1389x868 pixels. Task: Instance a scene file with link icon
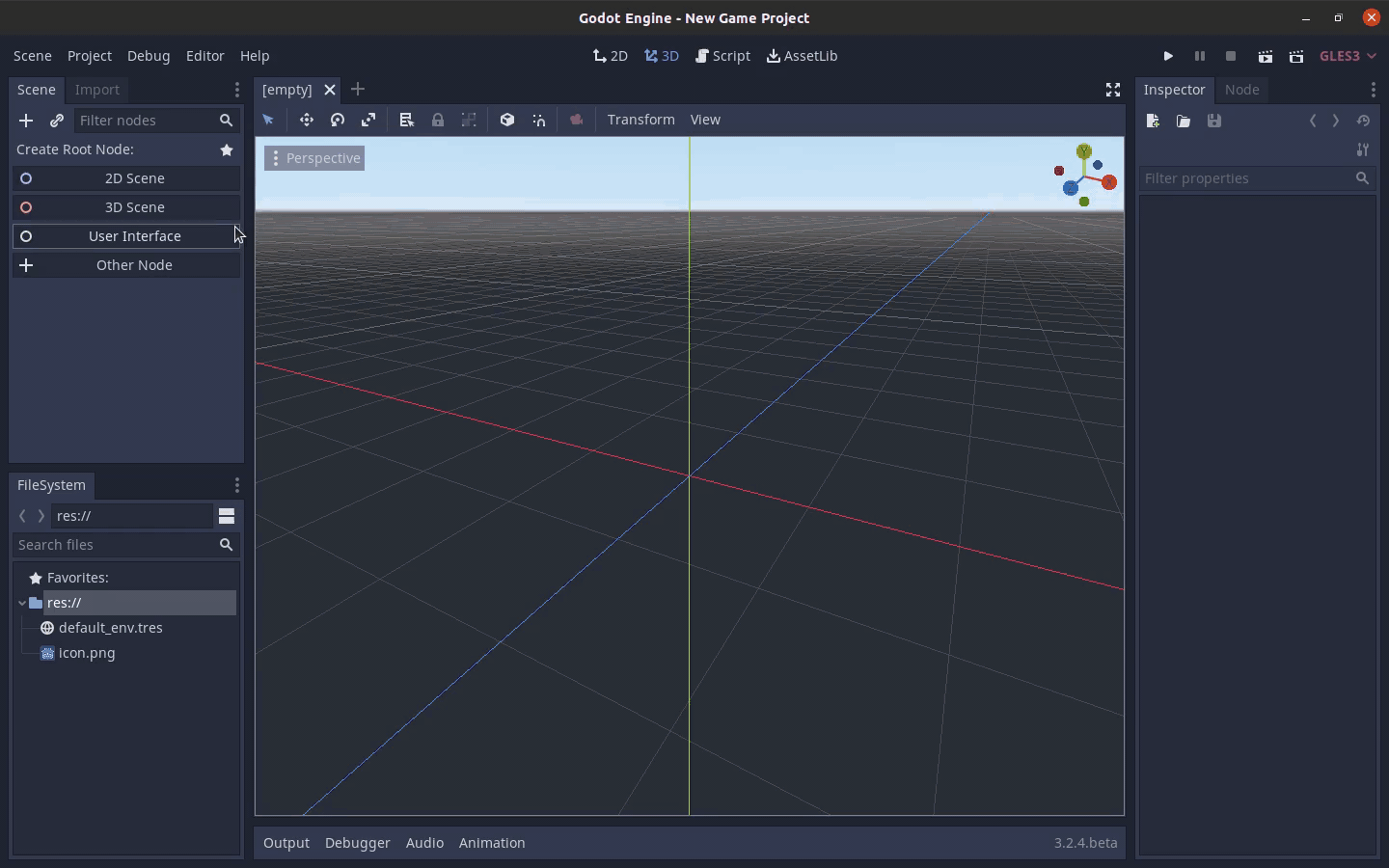point(57,121)
